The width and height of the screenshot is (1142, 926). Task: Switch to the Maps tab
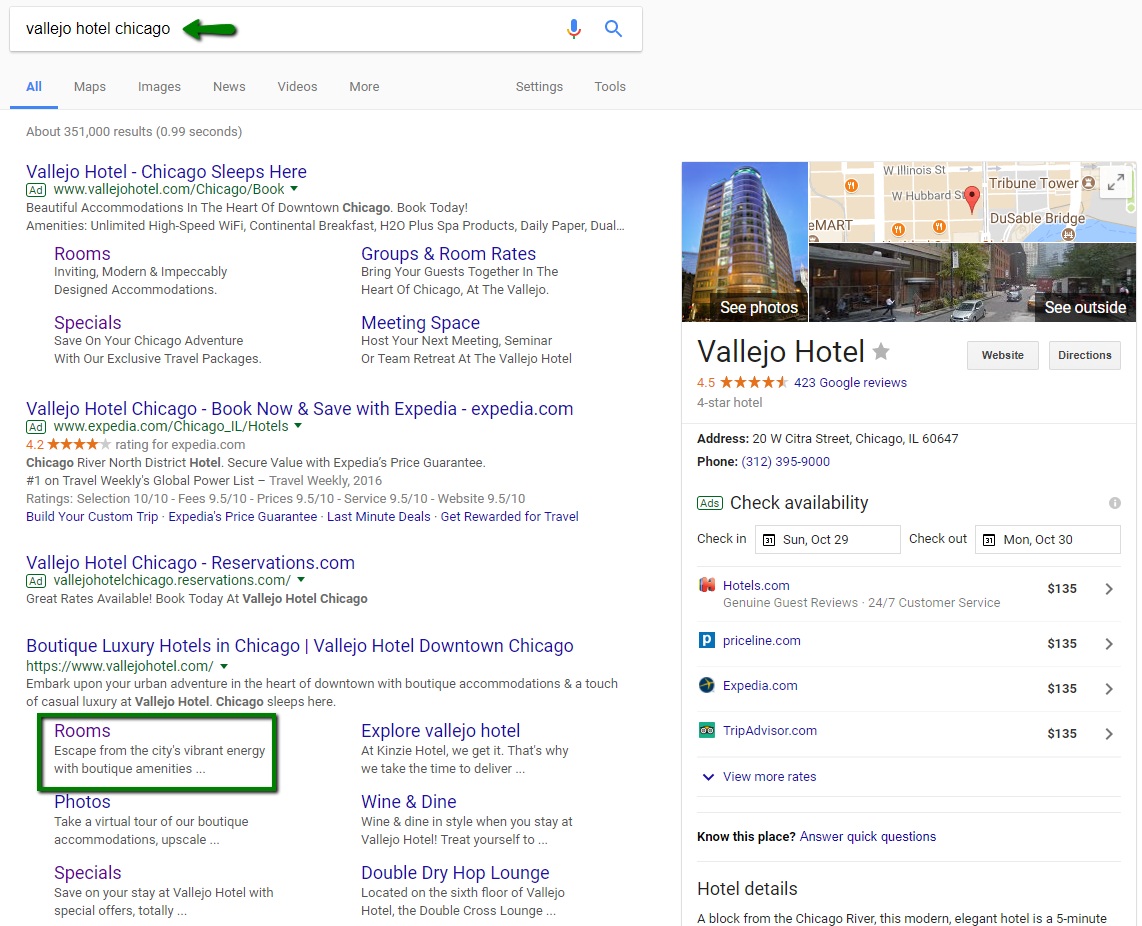pyautogui.click(x=90, y=87)
